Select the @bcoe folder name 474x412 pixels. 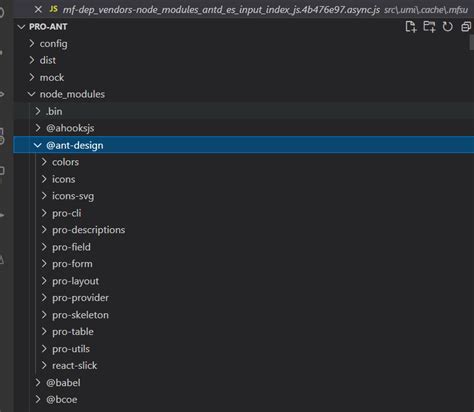(62, 400)
